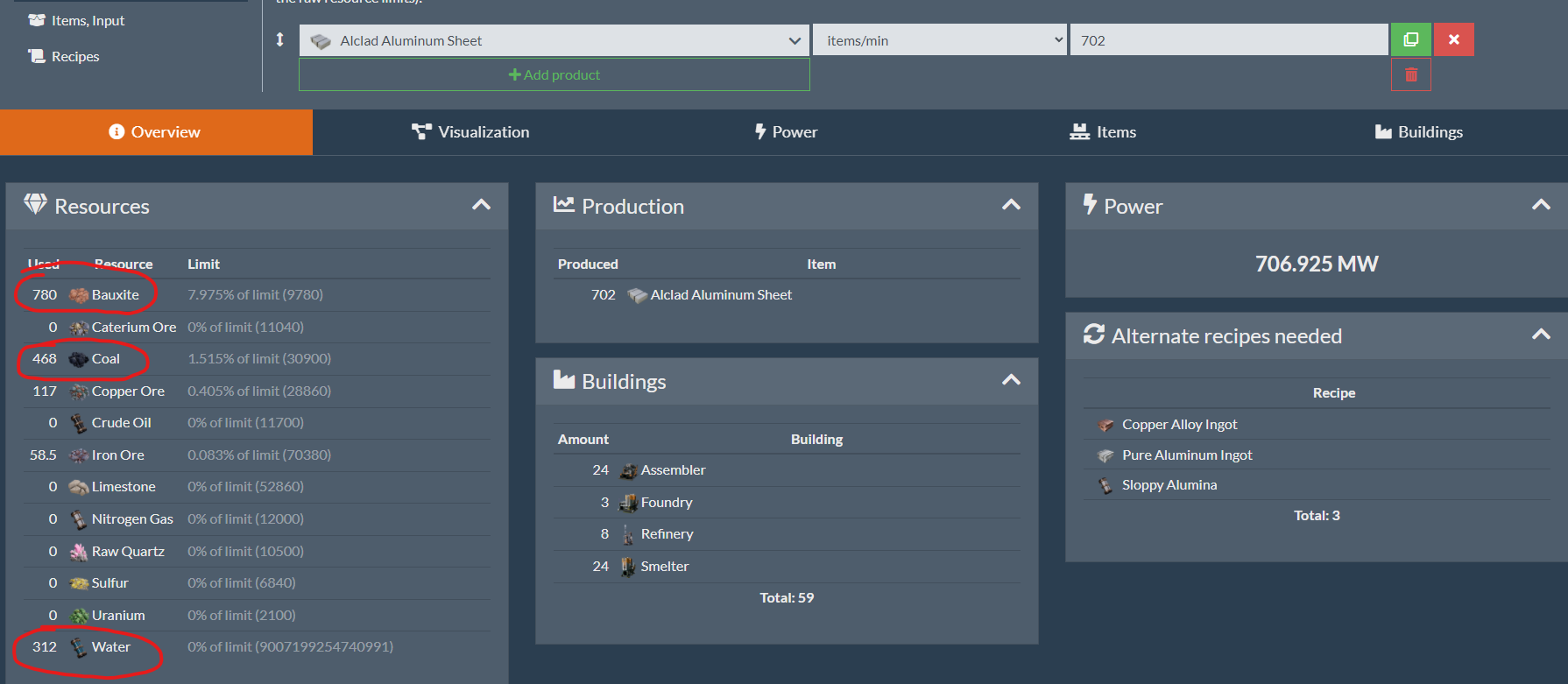Image resolution: width=1568 pixels, height=684 pixels.
Task: Click the Add product button
Action: coord(554,74)
